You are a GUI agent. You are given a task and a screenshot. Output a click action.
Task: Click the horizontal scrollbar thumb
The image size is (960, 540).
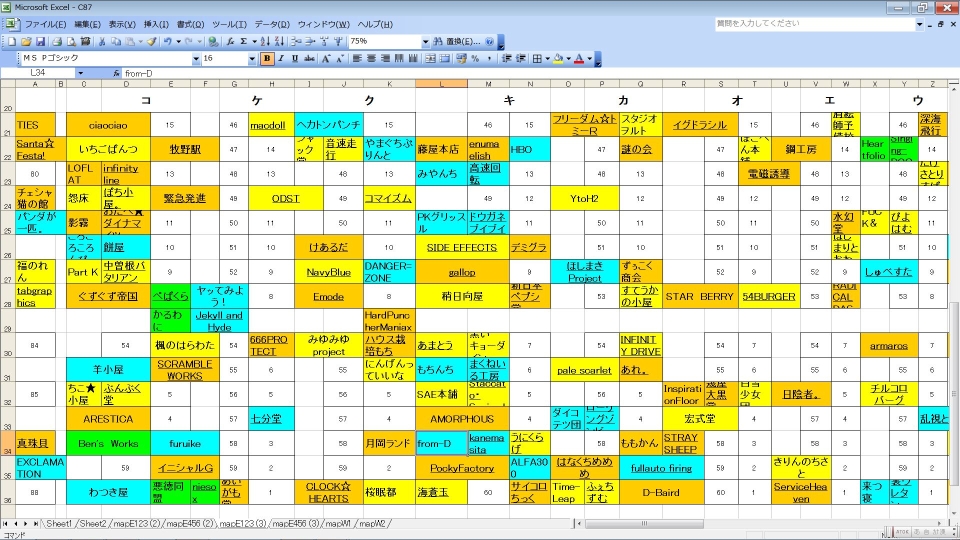point(643,523)
